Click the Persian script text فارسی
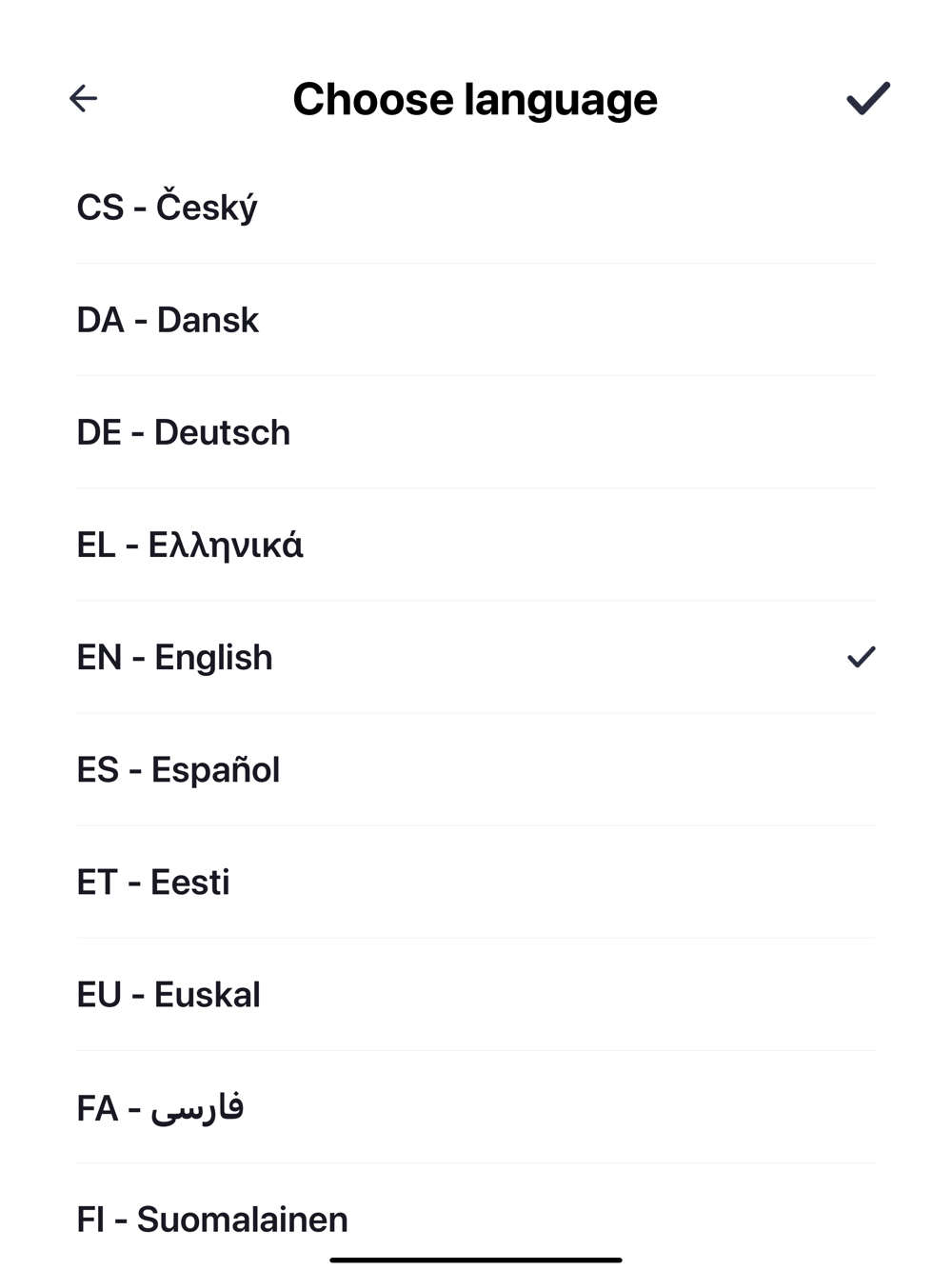 [198, 1108]
